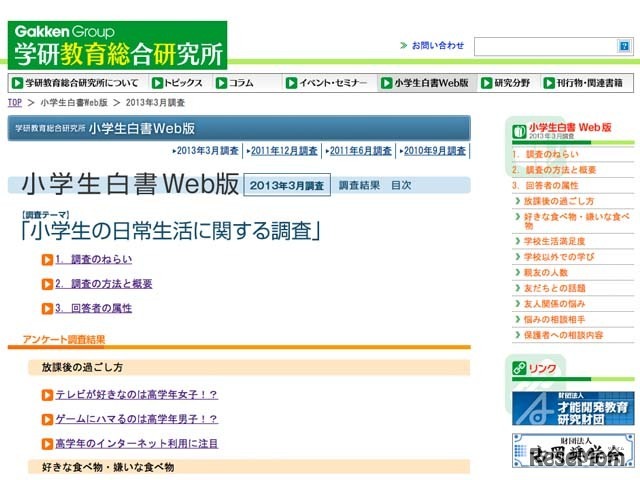This screenshot has height=480, width=640.
Task: Click orange arrow icon beside ゲームにハマるのは link
Action: tap(47, 419)
